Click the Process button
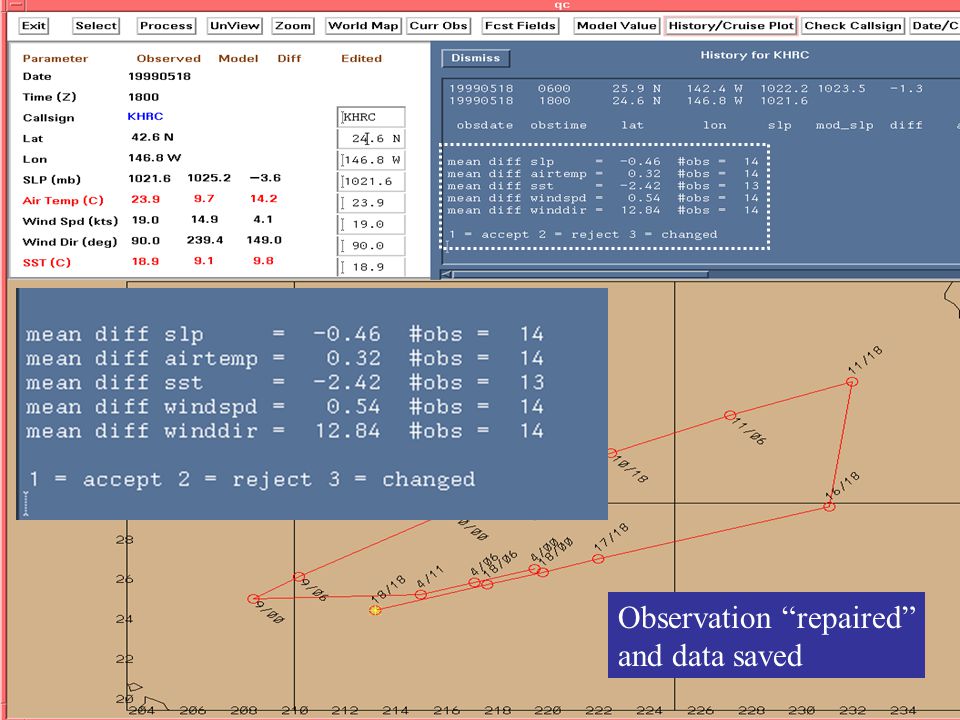 pyautogui.click(x=166, y=26)
